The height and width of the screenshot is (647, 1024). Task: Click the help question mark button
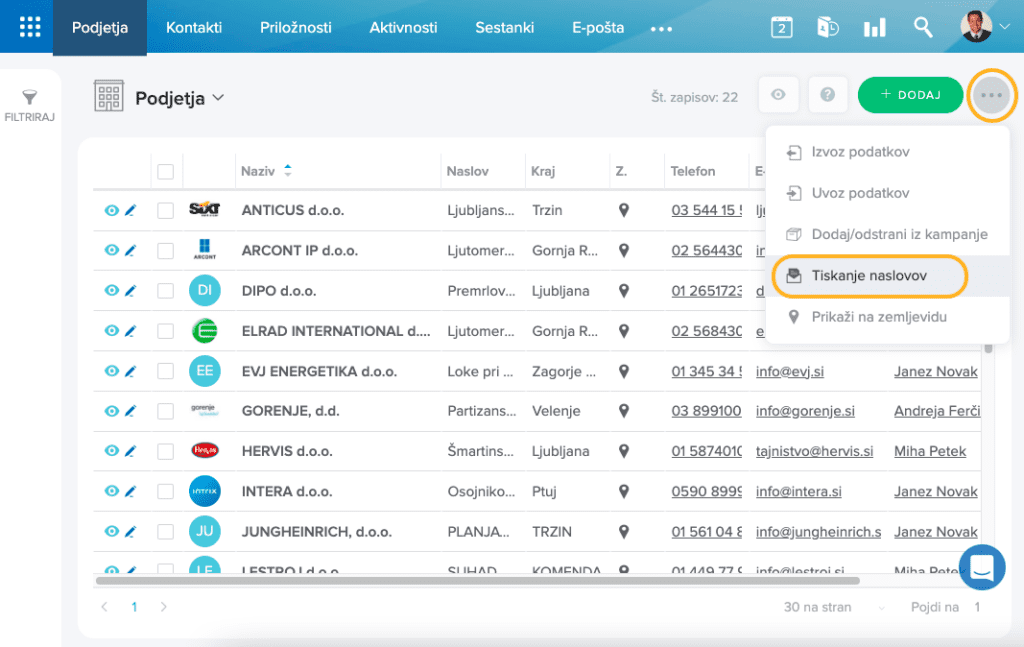click(827, 95)
